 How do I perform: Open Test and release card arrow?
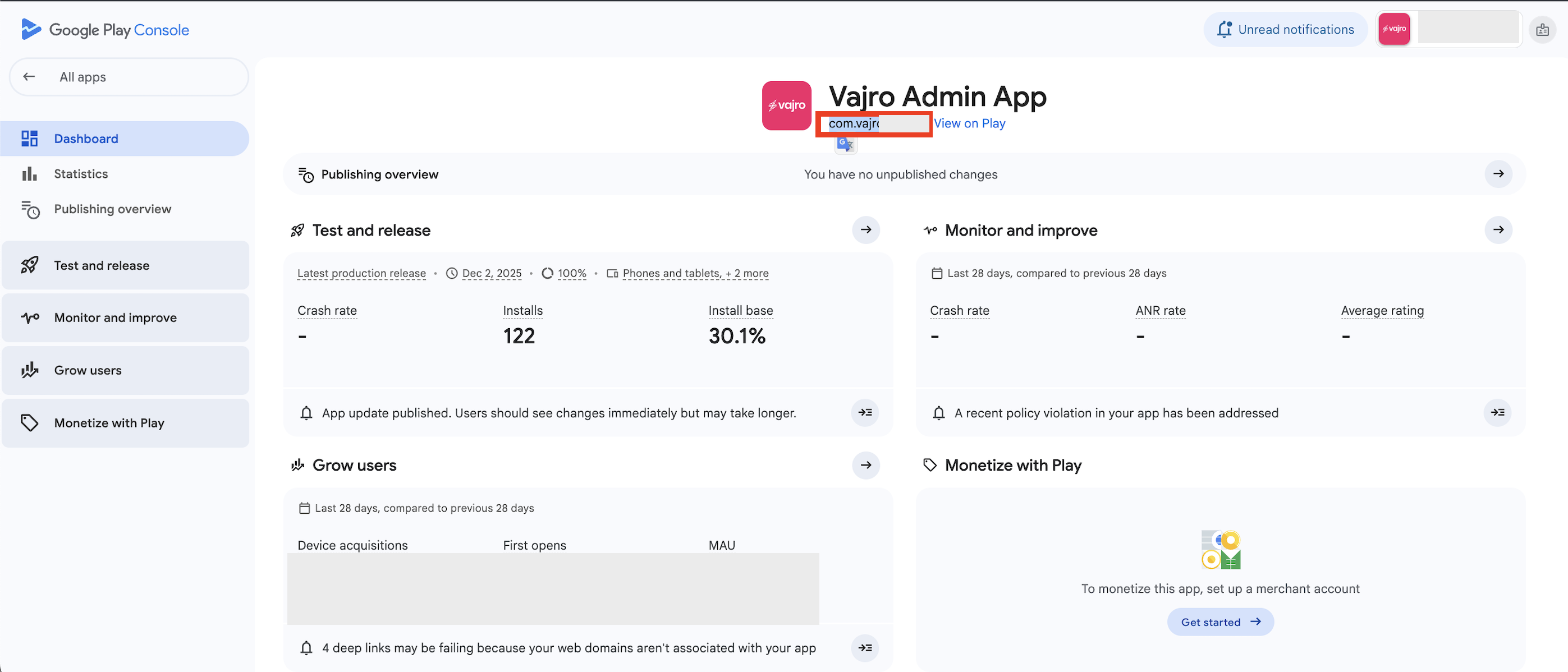click(x=865, y=230)
